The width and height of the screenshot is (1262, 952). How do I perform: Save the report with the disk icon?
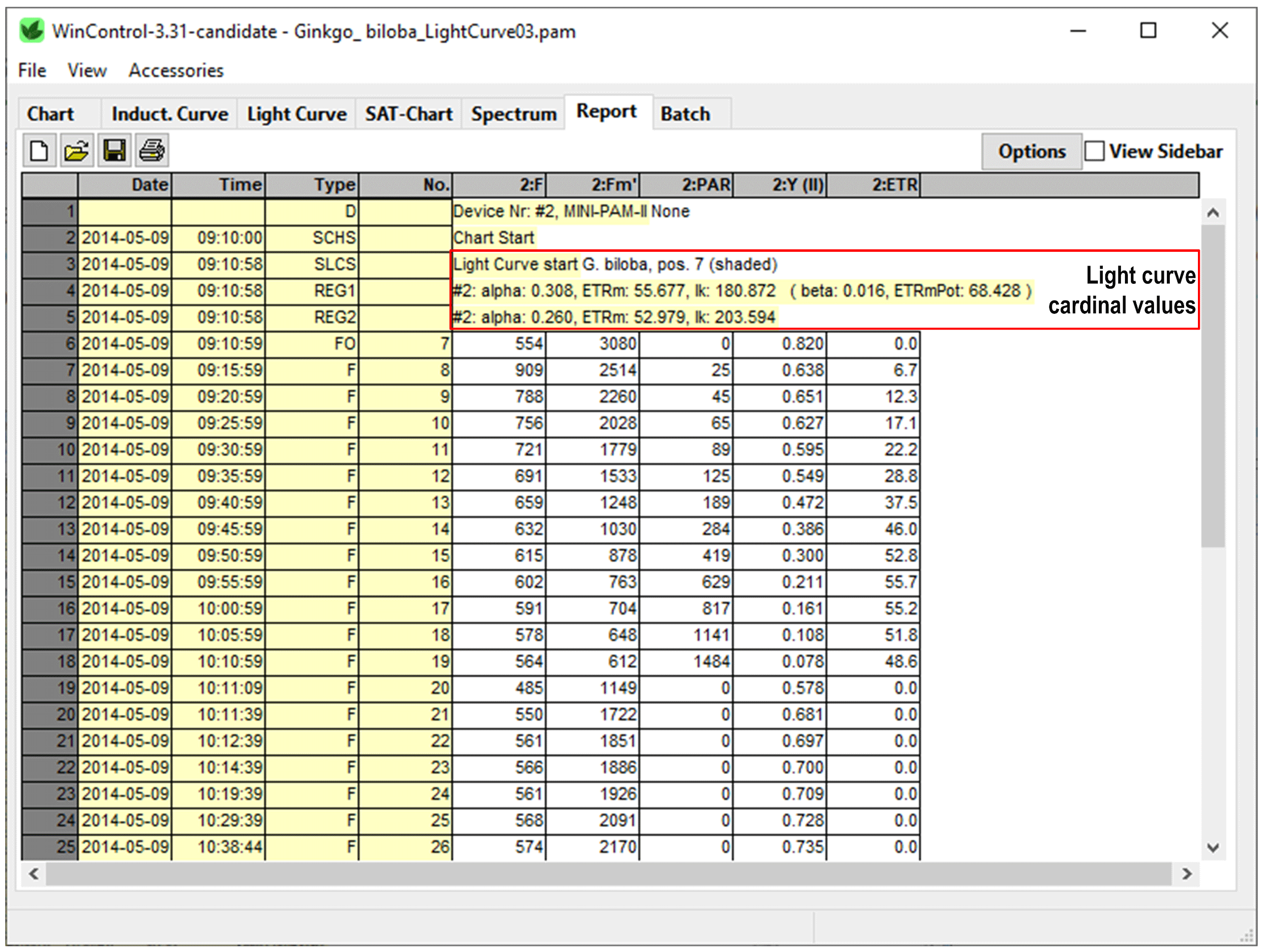(x=114, y=150)
